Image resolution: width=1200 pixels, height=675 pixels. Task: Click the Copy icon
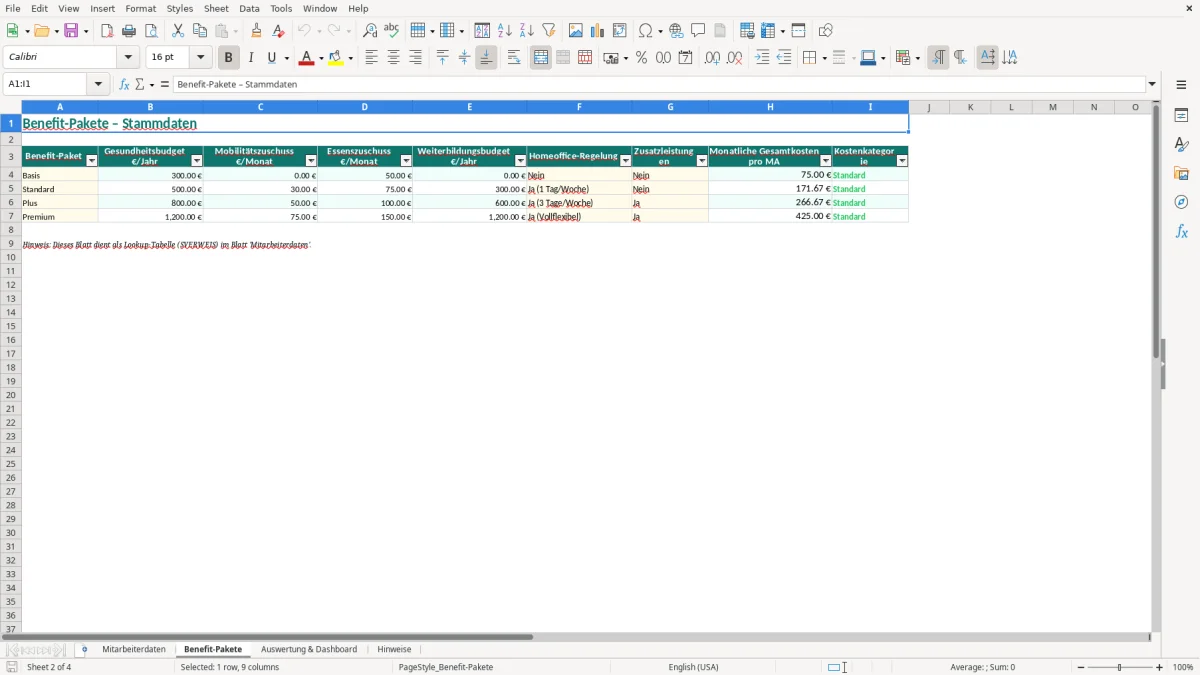coord(200,31)
